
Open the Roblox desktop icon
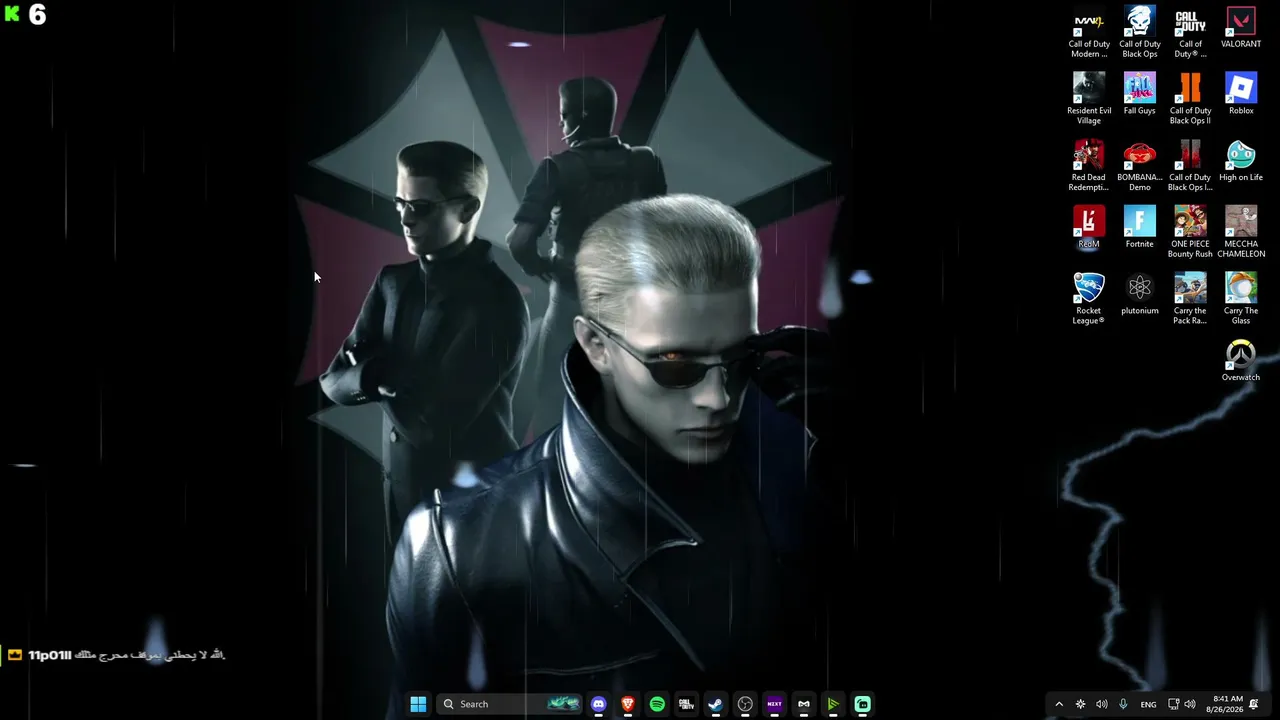(x=1241, y=94)
